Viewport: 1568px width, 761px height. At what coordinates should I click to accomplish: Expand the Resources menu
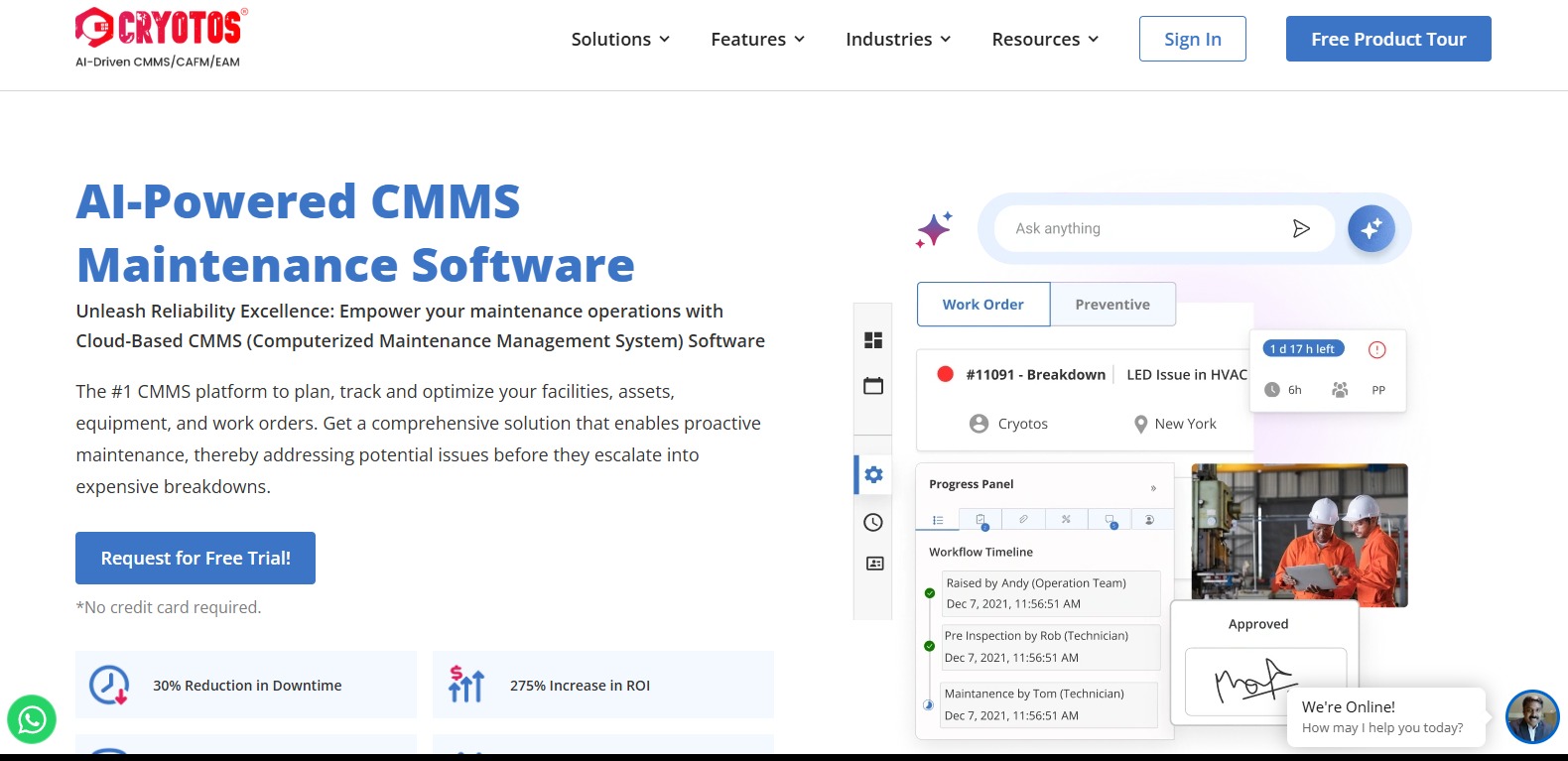click(1045, 39)
